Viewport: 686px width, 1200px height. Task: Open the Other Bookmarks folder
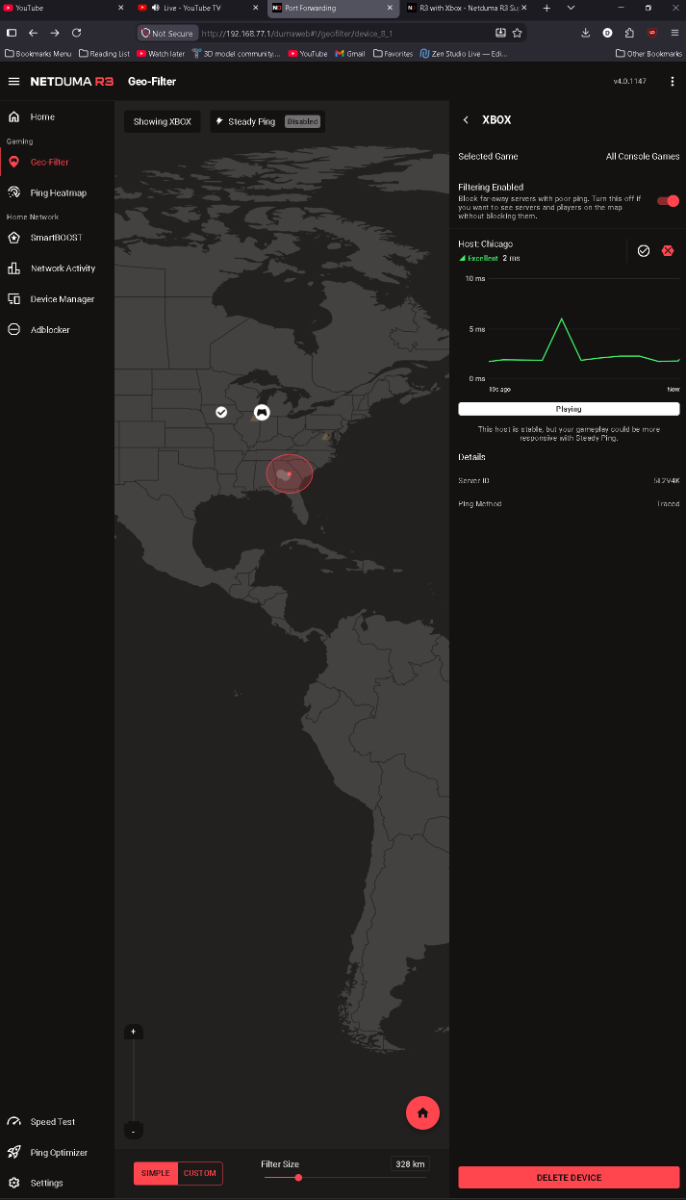pyautogui.click(x=649, y=54)
